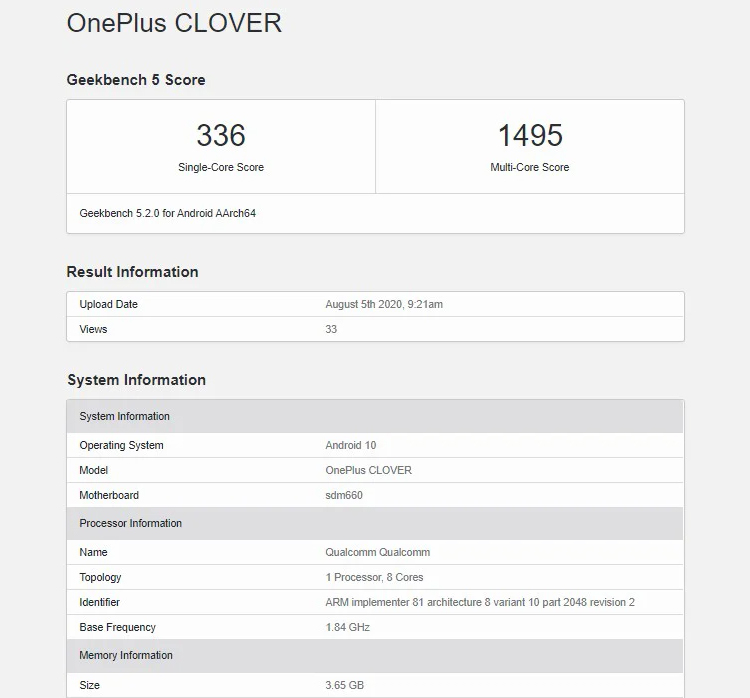
Task: Click the multi-core score value 1495
Action: 530,135
